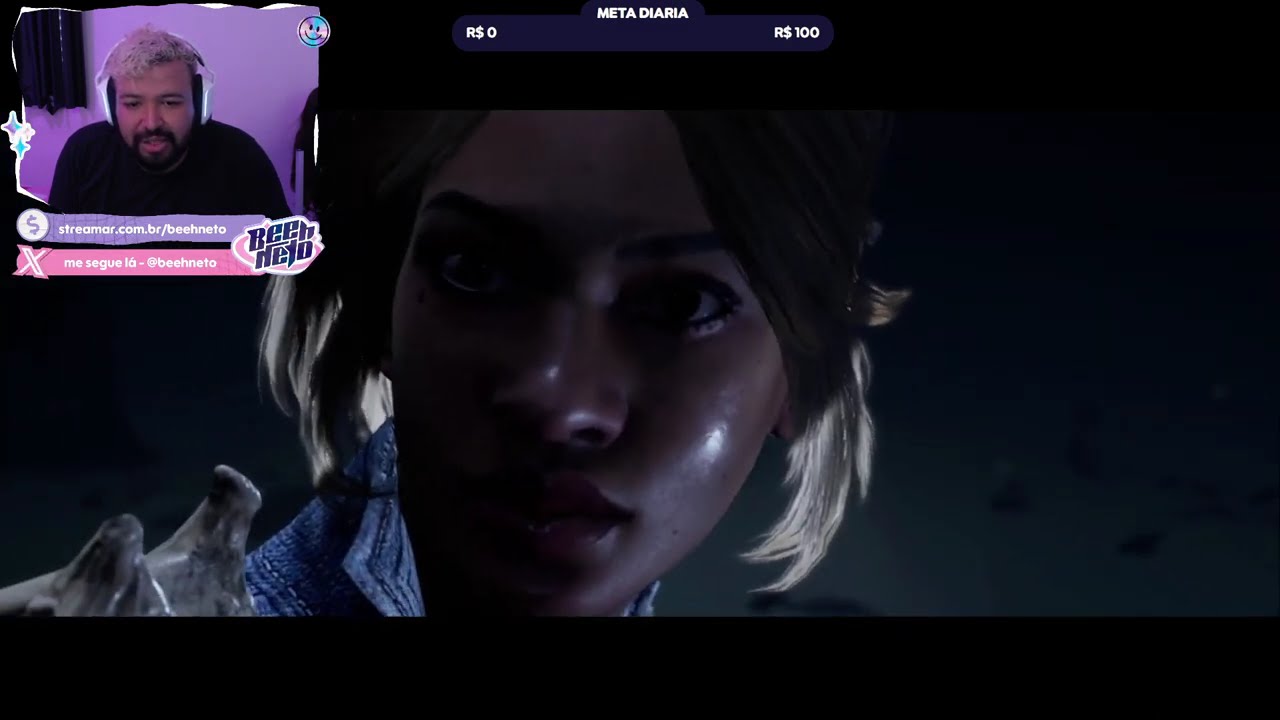Click the daily goal progress bar
This screenshot has width=1280, height=720.
642,34
